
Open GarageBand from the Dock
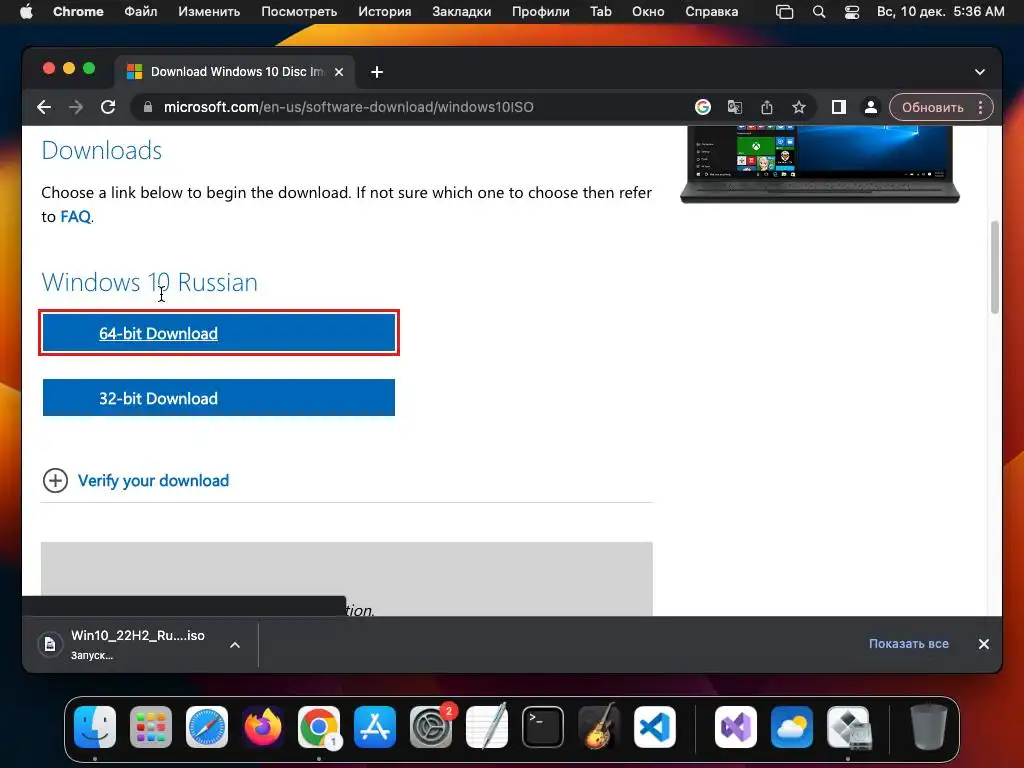coord(599,727)
